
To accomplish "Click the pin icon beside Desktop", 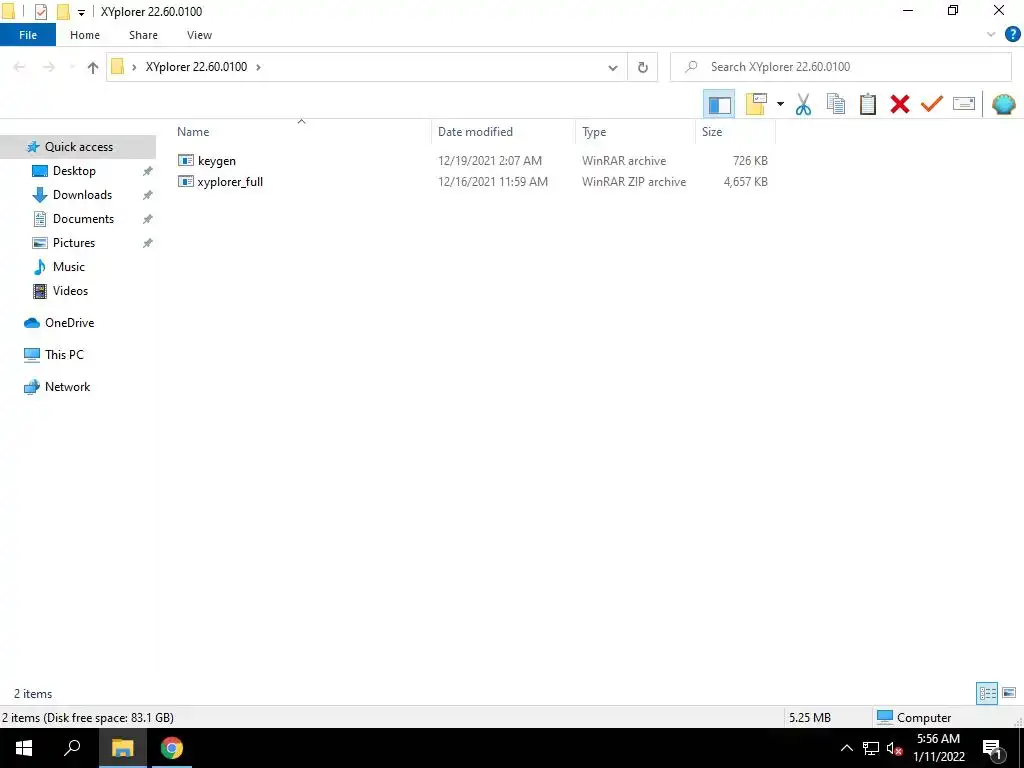I will [x=148, y=171].
